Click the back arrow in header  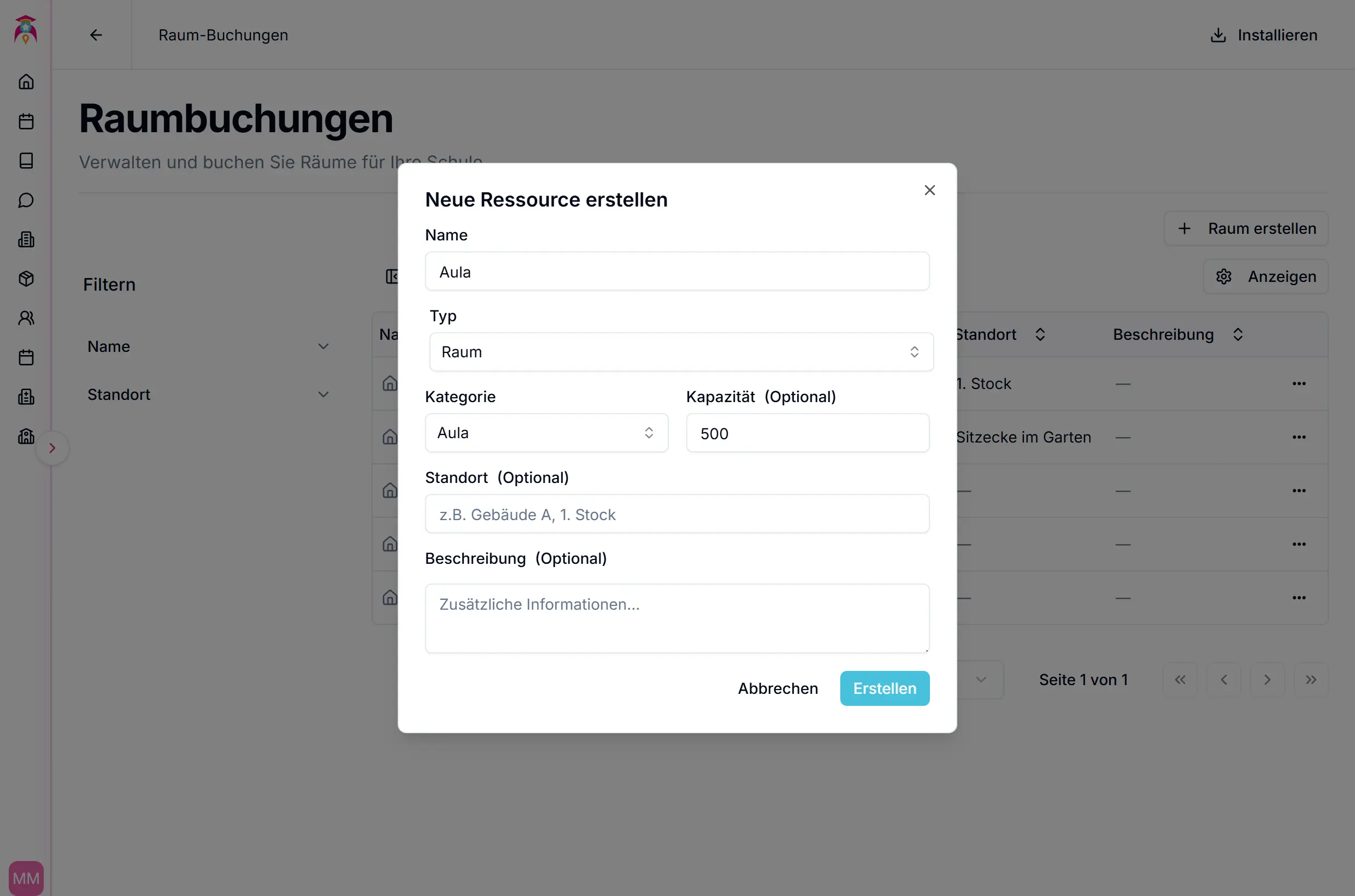96,35
